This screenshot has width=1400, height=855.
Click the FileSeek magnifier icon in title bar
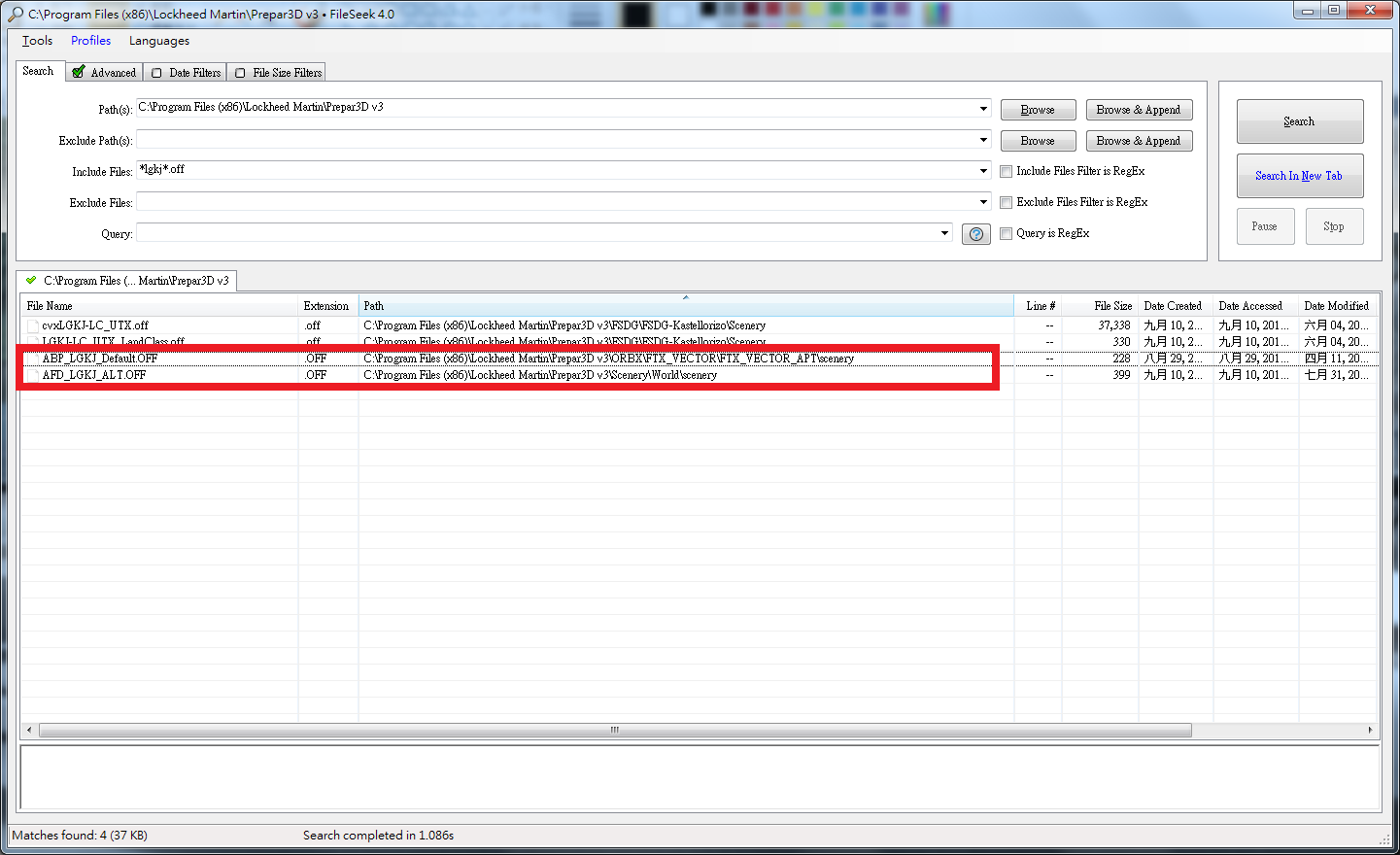[15, 14]
